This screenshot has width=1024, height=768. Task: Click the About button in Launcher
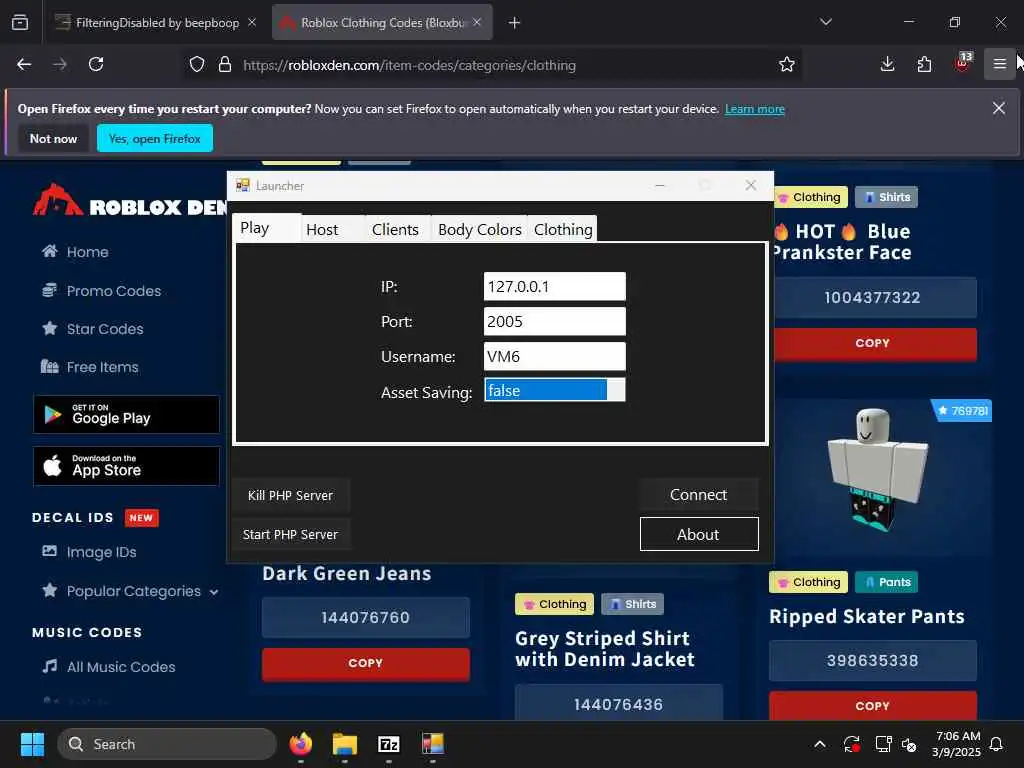(699, 534)
